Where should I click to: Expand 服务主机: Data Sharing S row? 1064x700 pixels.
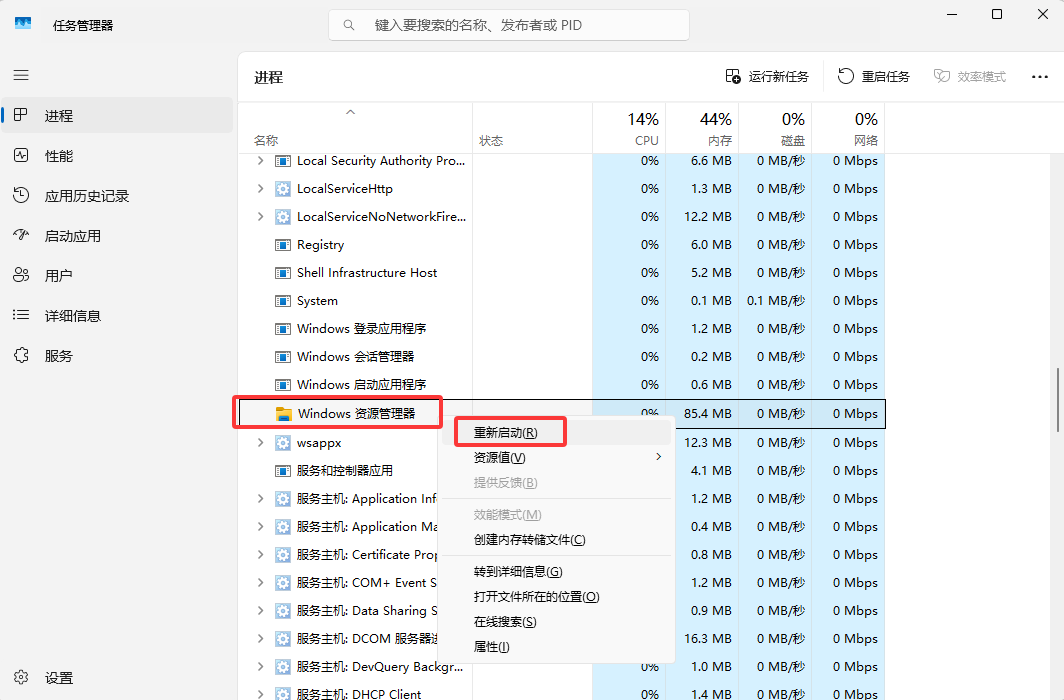coord(261,610)
